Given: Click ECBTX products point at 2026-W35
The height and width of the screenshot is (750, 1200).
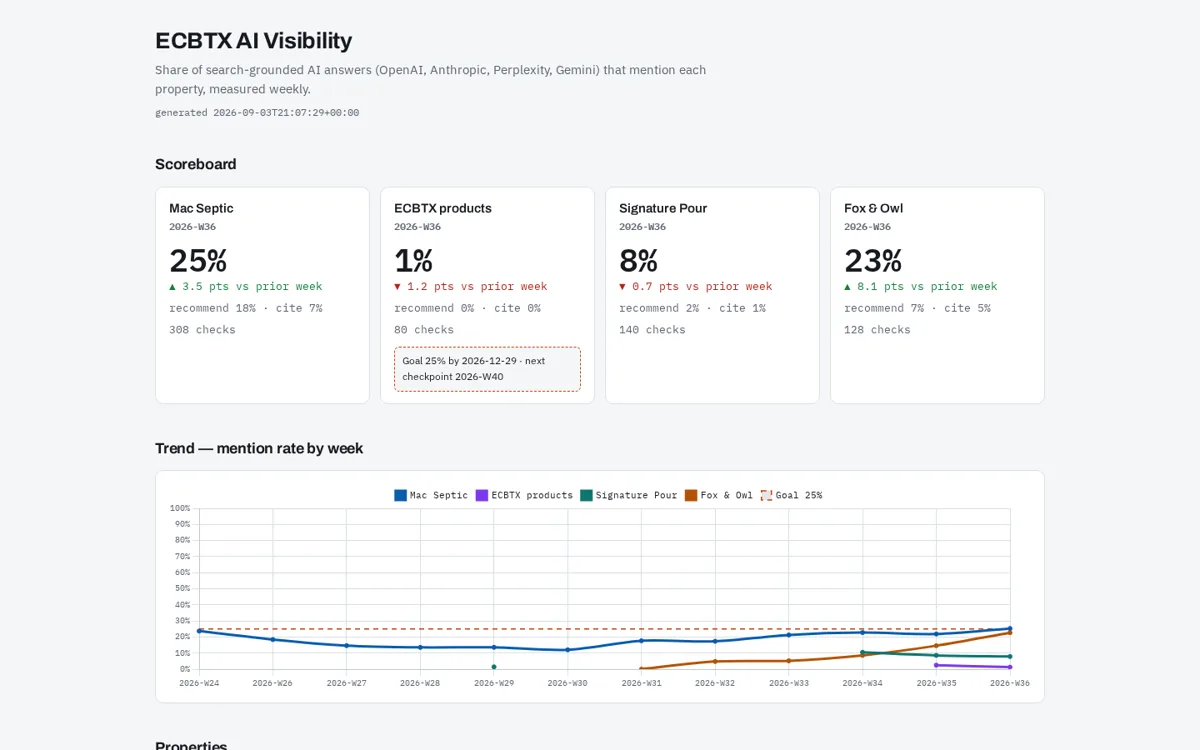Looking at the screenshot, I should click(936, 665).
